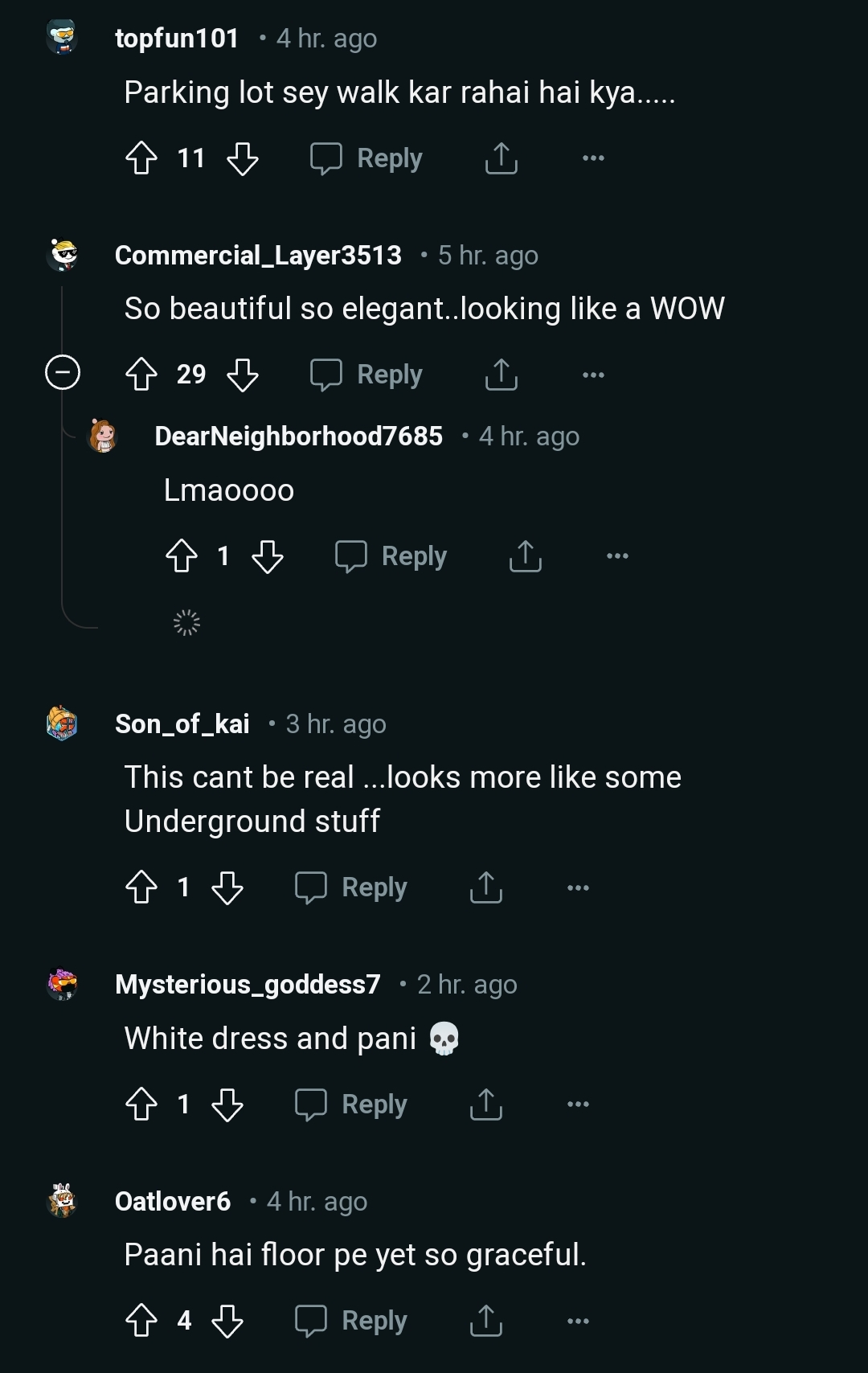Downvote topfun101's comment
This screenshot has height=1373, width=868.
click(x=243, y=158)
